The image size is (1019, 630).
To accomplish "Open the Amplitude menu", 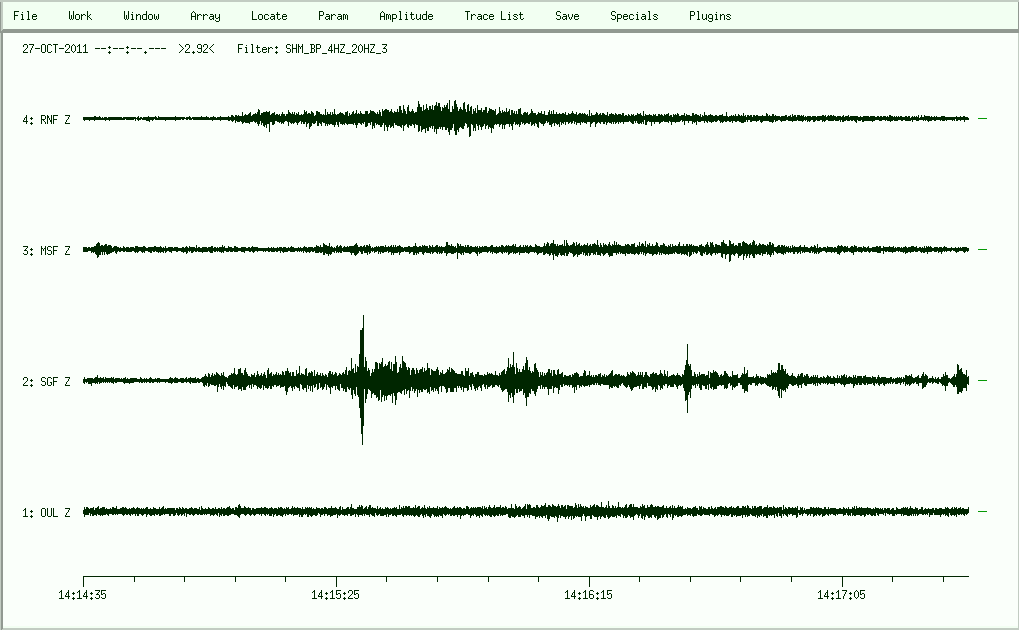I will 406,16.
